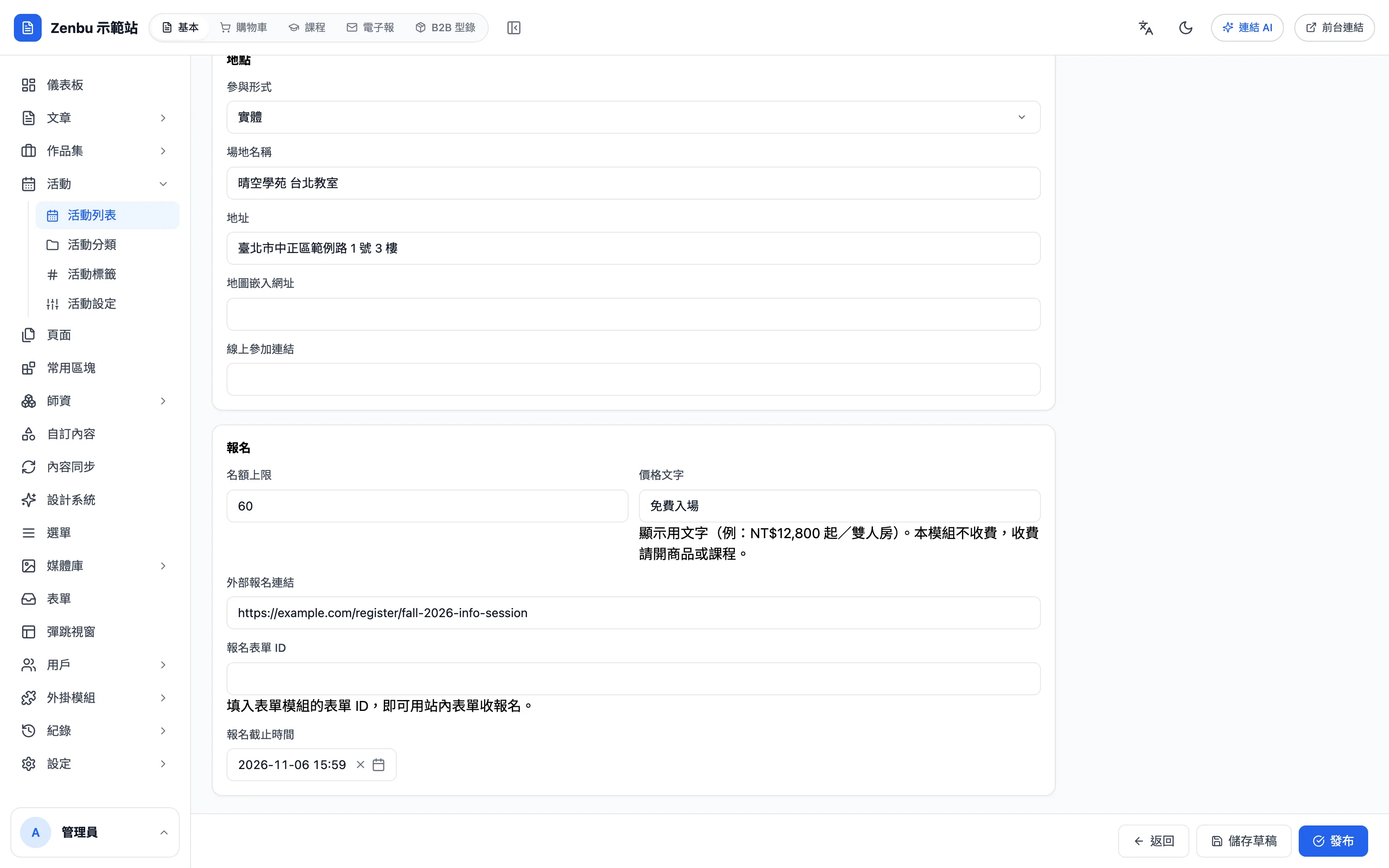The width and height of the screenshot is (1389, 868).
Task: Open 表單 in the sidebar
Action: (x=95, y=599)
